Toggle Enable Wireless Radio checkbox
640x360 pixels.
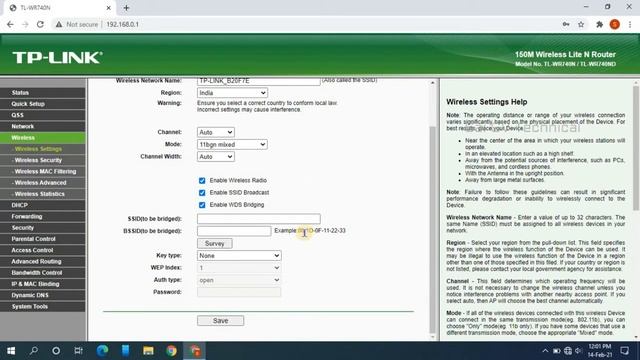[x=202, y=180]
